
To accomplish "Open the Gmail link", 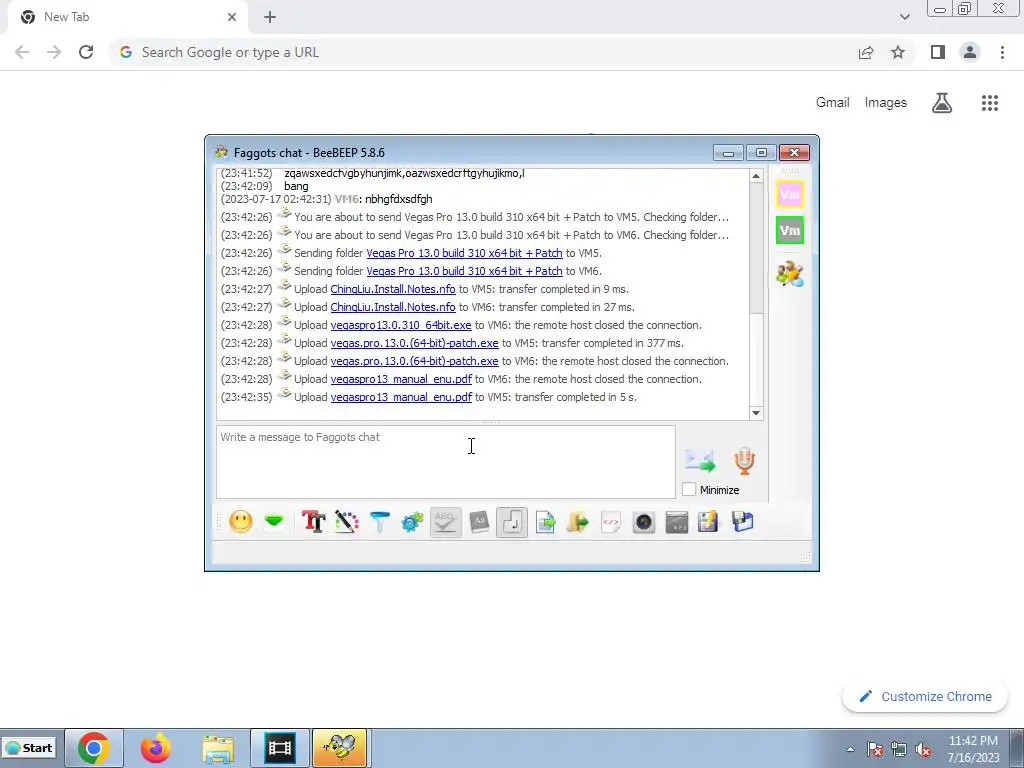I will click(833, 103).
